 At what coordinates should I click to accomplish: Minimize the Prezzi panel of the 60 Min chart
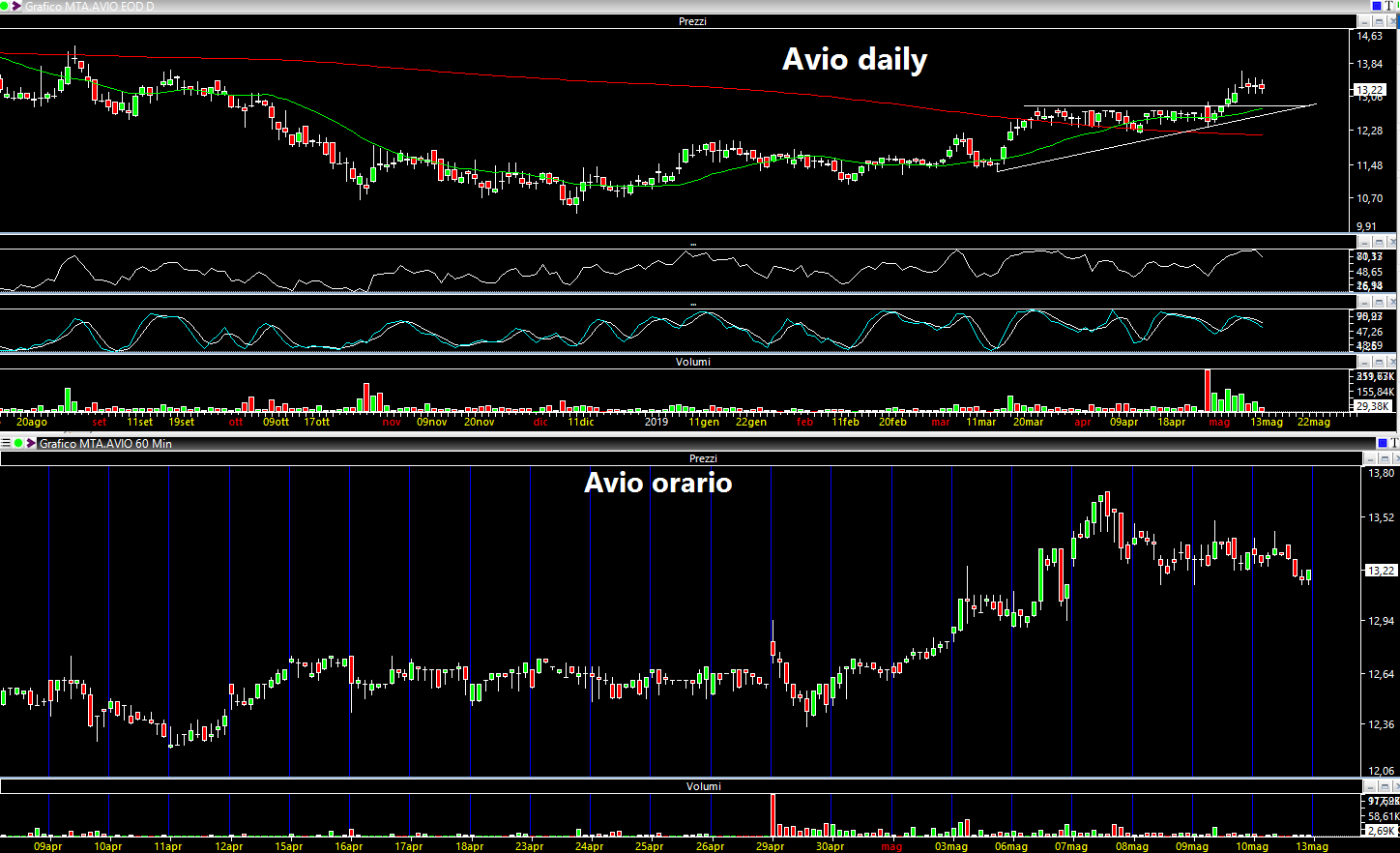click(x=1370, y=458)
